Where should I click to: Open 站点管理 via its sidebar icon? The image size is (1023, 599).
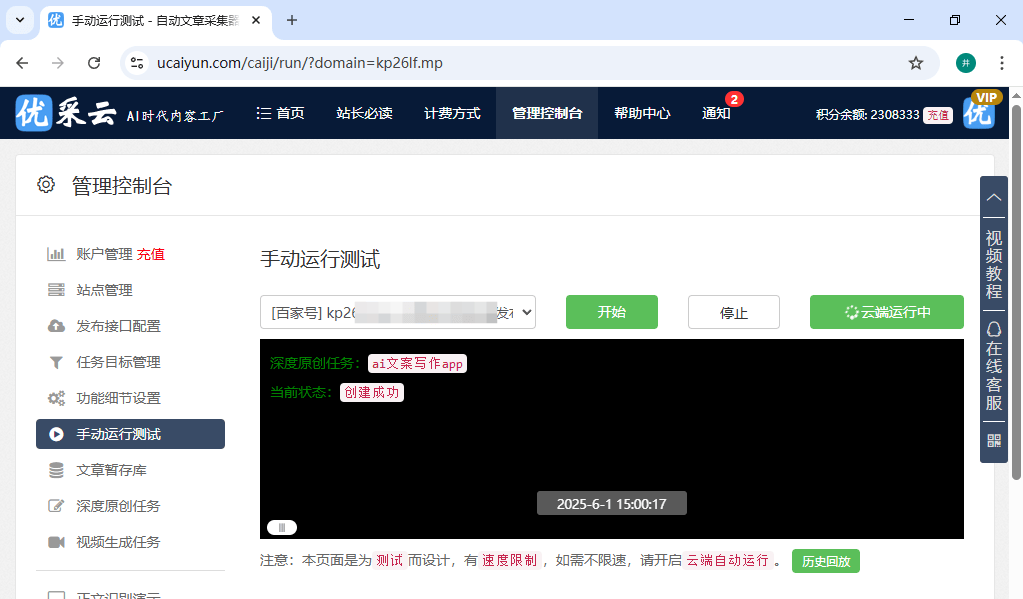57,289
